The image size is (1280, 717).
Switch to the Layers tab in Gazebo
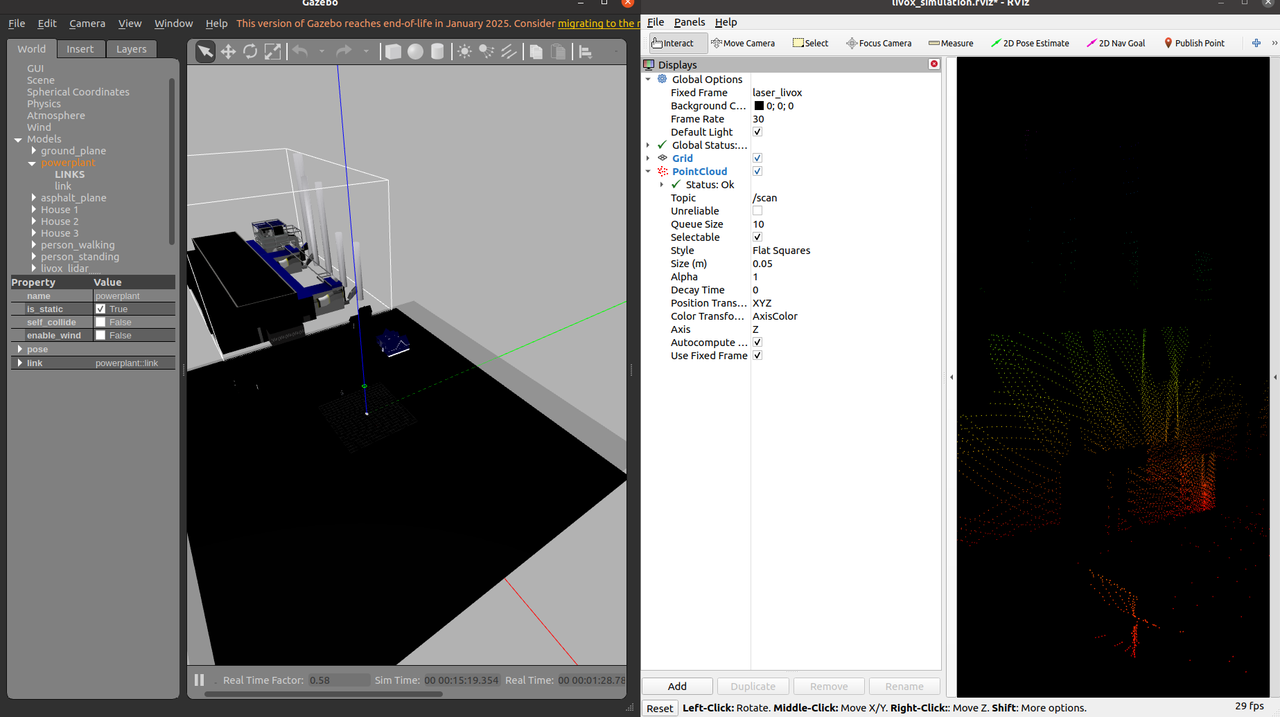tap(131, 49)
